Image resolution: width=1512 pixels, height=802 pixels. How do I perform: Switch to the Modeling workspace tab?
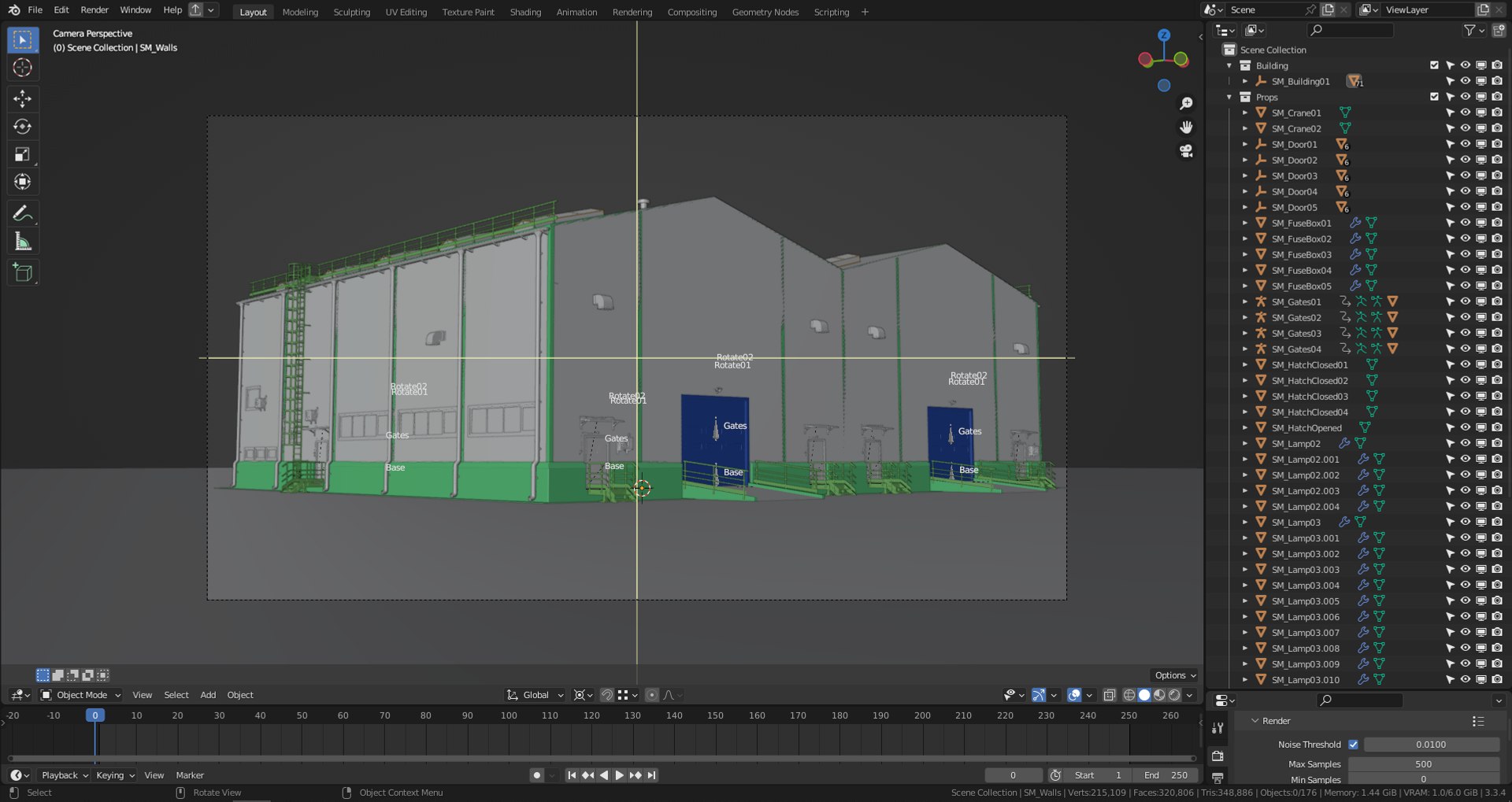point(300,12)
